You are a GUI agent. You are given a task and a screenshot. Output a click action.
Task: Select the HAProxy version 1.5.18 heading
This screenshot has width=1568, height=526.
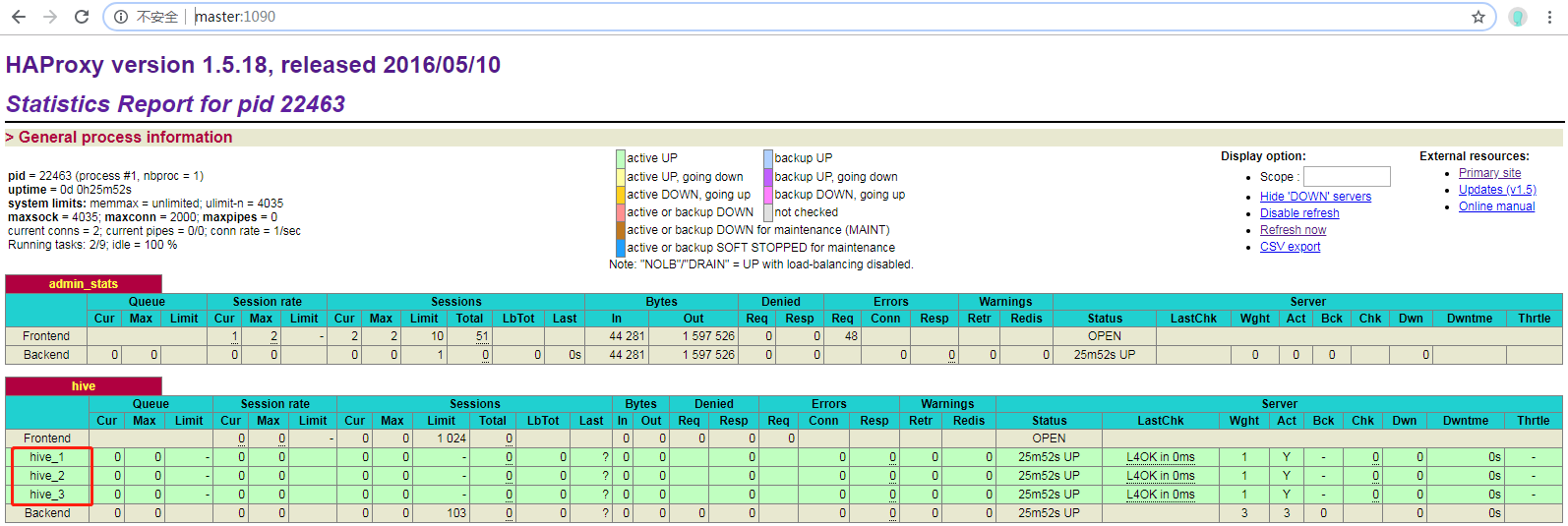253,65
